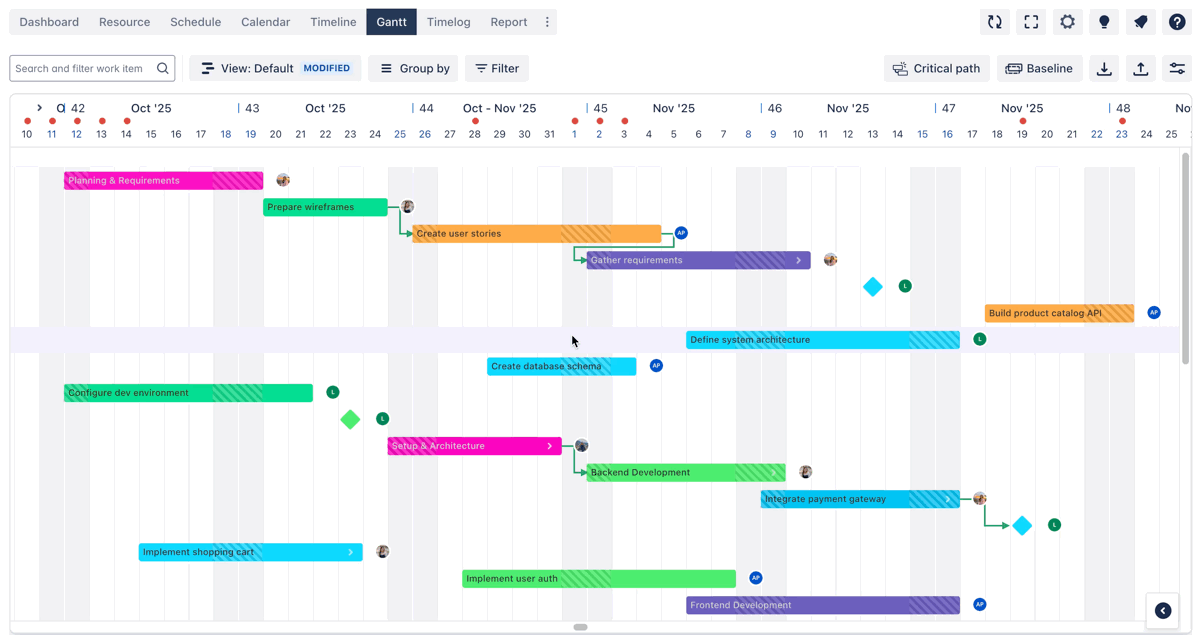Screen dimensions: 1200x635
Task: Click the lightbulb tips icon
Action: 1104,22
